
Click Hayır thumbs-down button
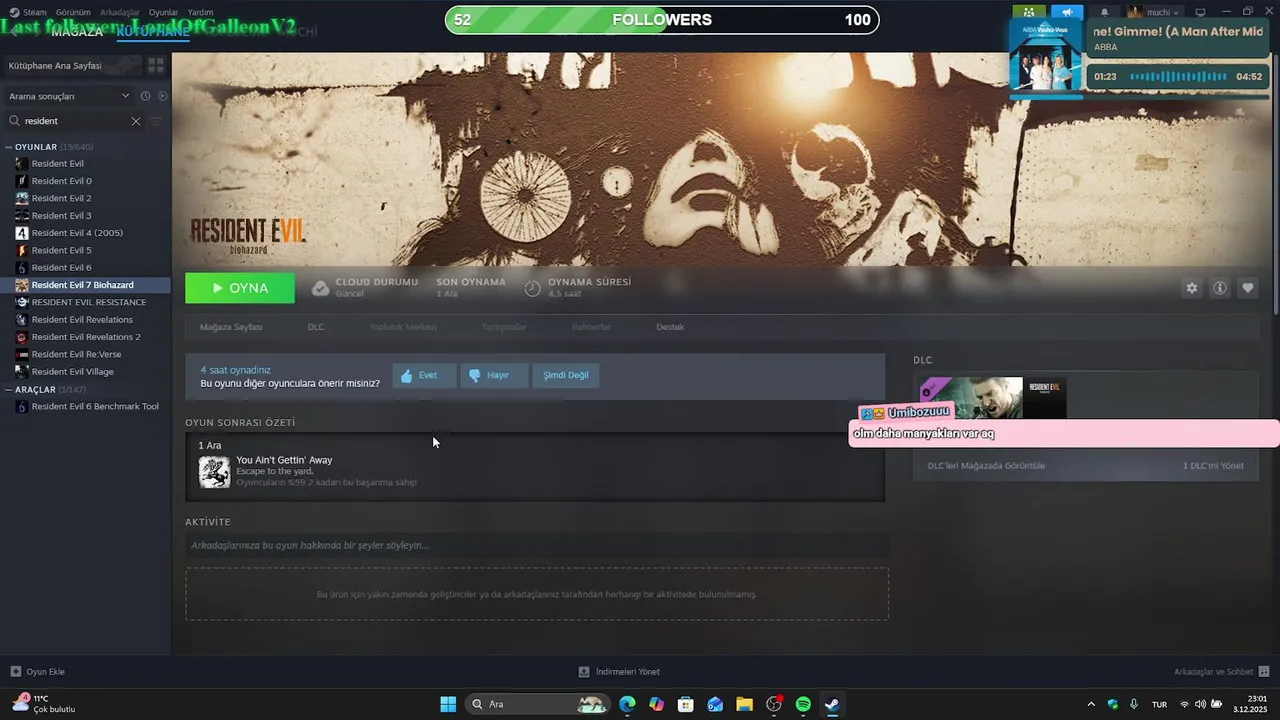pos(494,375)
